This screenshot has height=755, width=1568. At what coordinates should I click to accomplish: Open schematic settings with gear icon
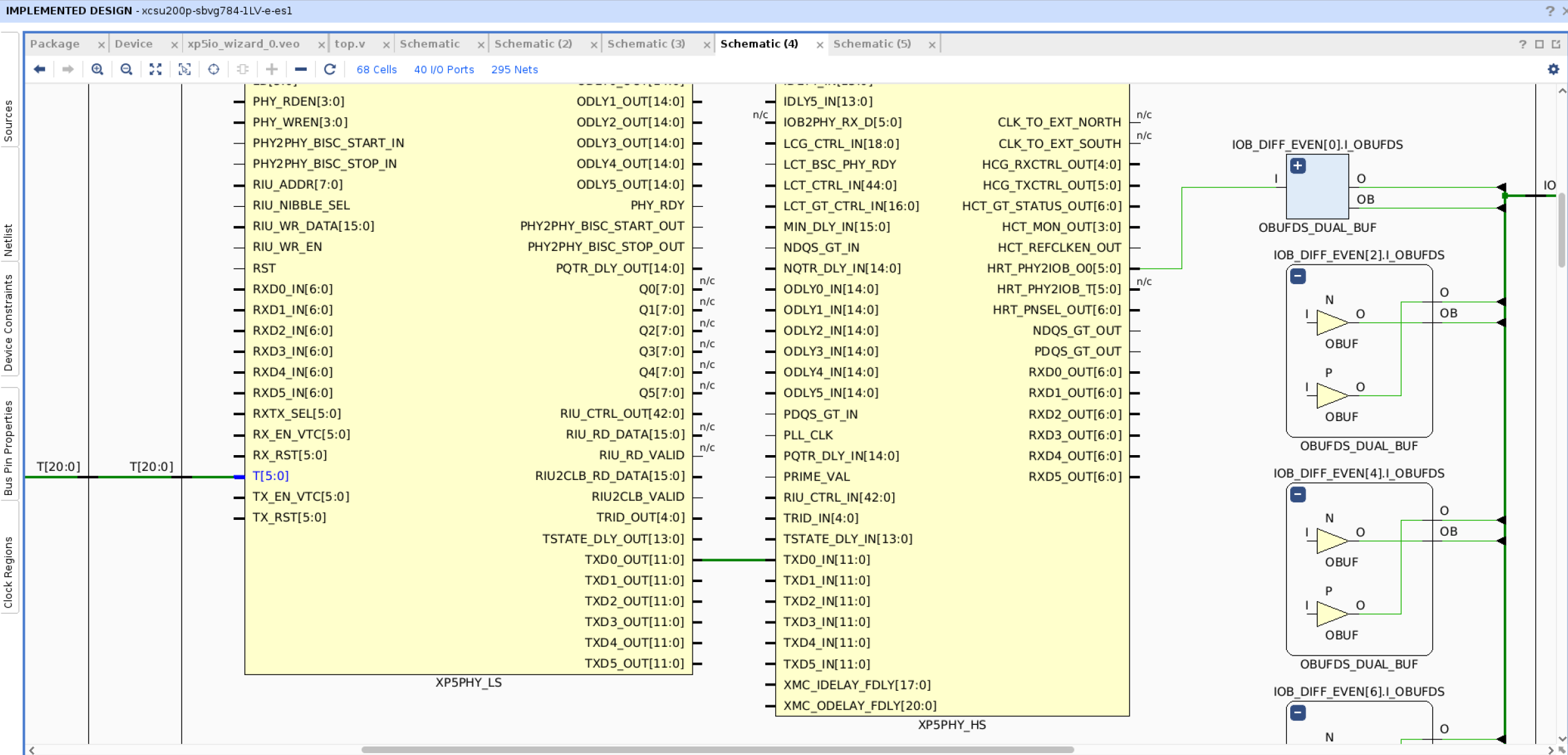[x=1552, y=69]
